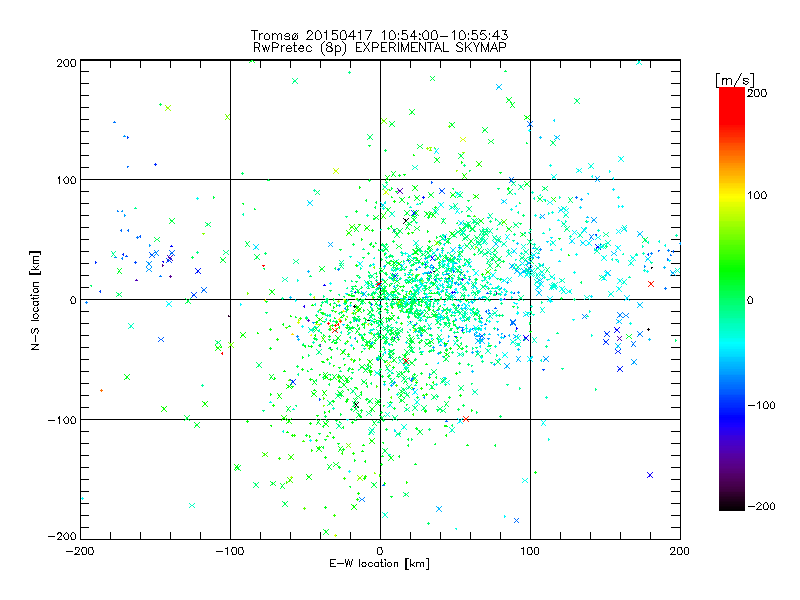Click the plot title 'Tromsø 20150417 10:54:00-10:55:43'
The image size is (800, 600).
[379, 35]
